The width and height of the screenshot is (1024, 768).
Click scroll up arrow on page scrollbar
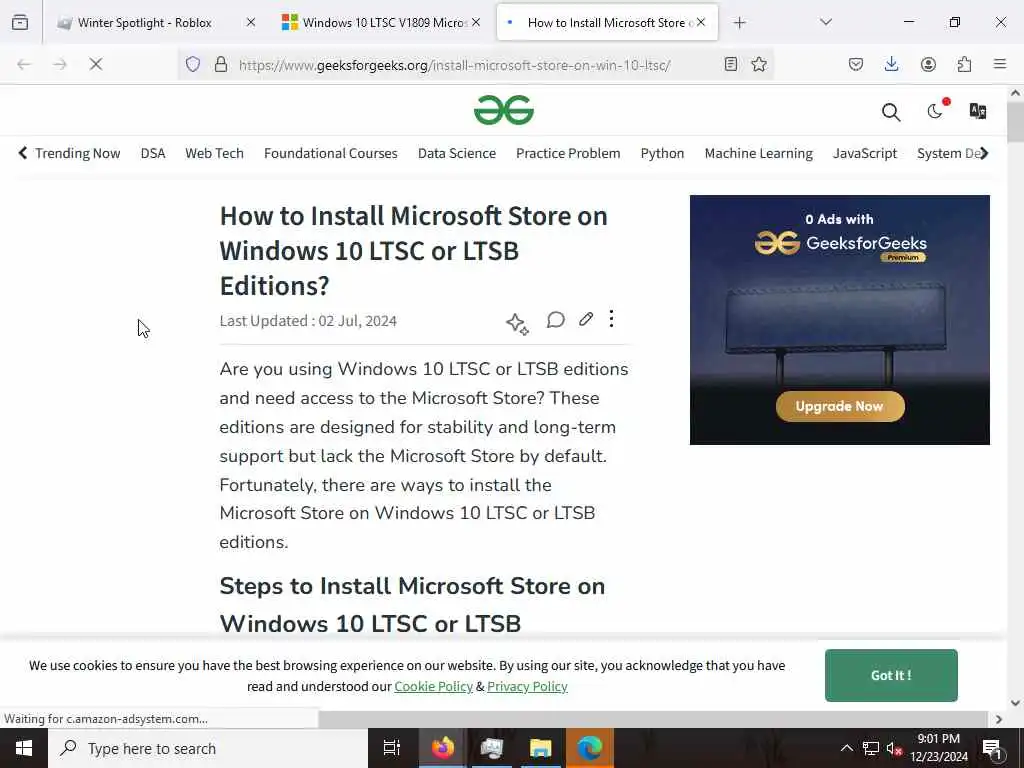(1016, 93)
